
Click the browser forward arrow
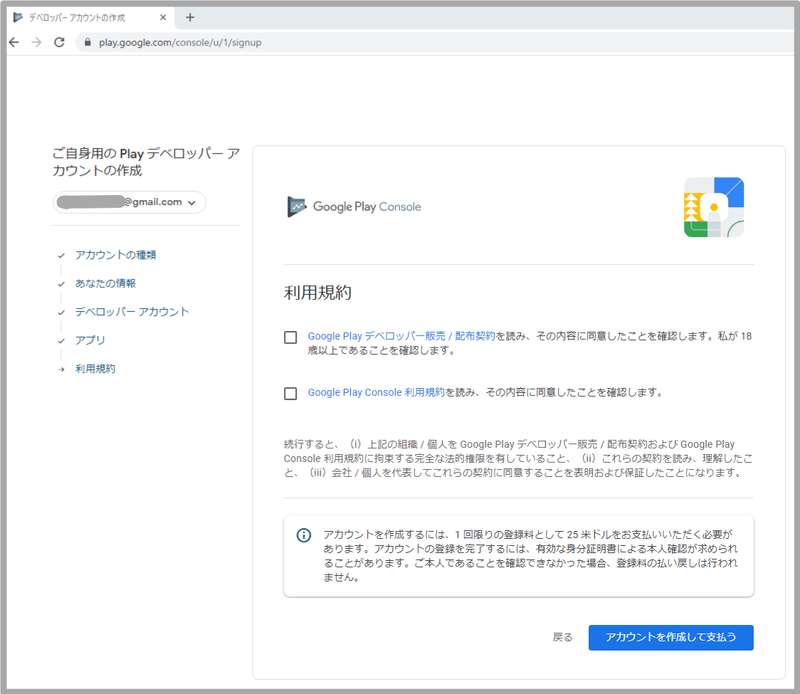pos(36,42)
